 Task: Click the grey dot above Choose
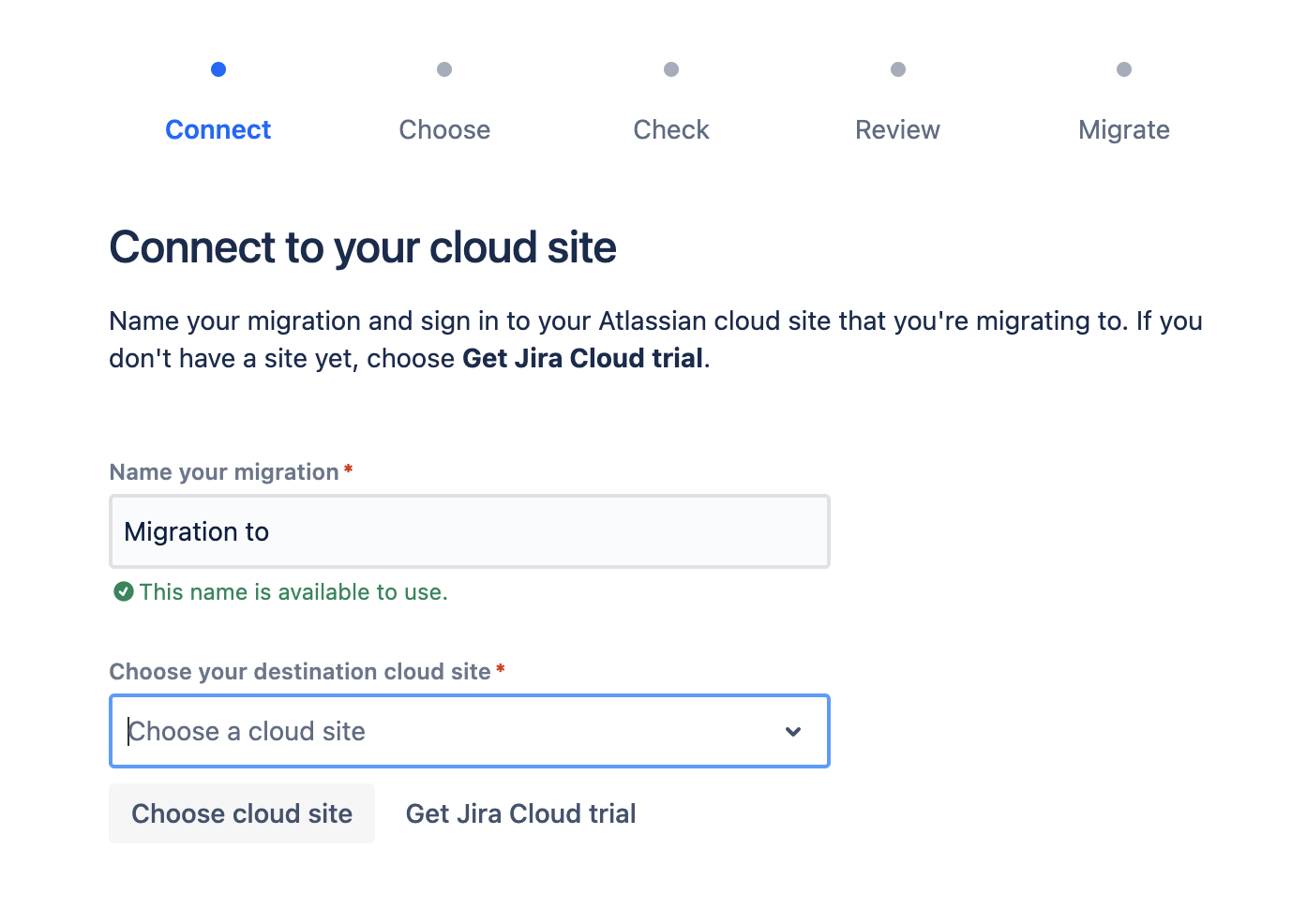coord(444,69)
